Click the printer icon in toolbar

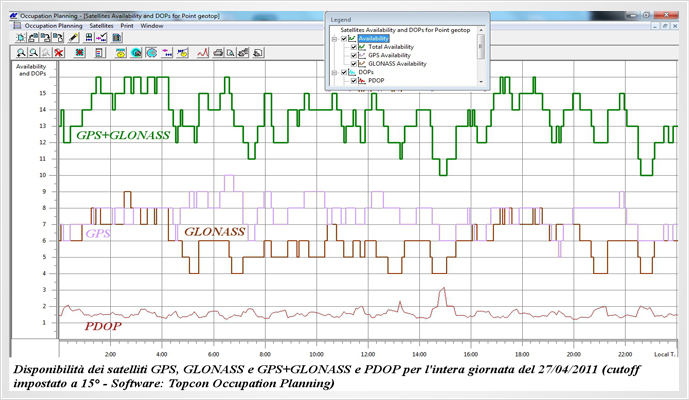click(218, 53)
